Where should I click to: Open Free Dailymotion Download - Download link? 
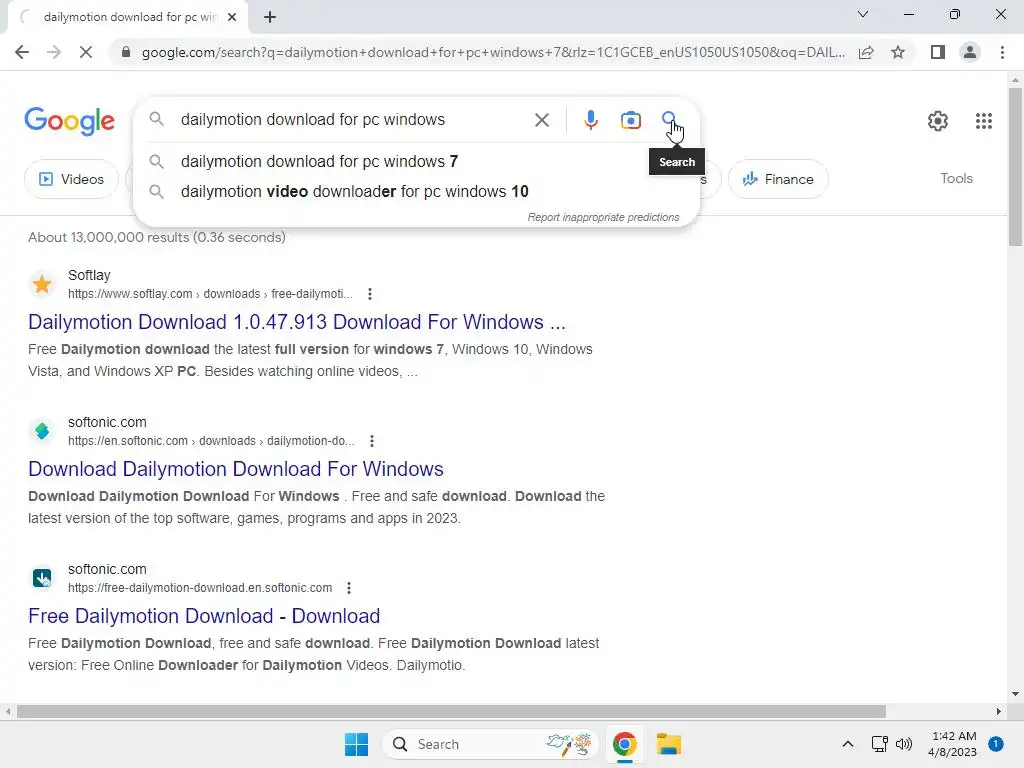tap(204, 616)
